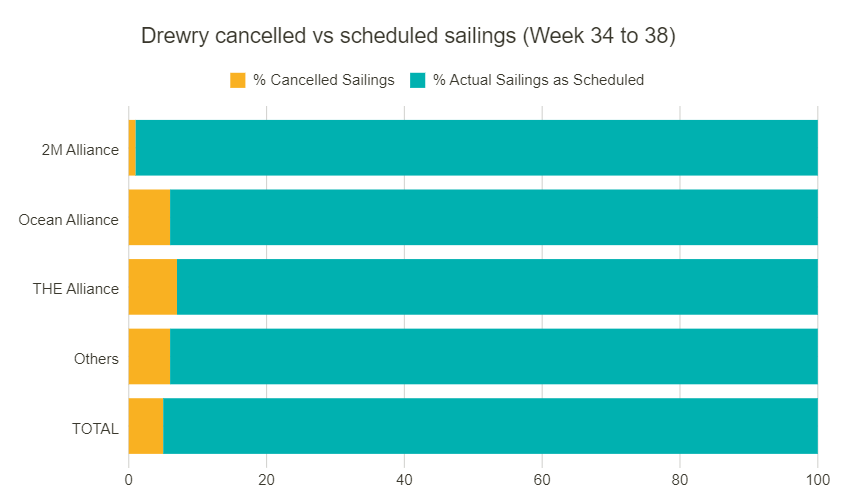Click the TOTAL axis label
This screenshot has height=497, width=844.
tap(95, 429)
